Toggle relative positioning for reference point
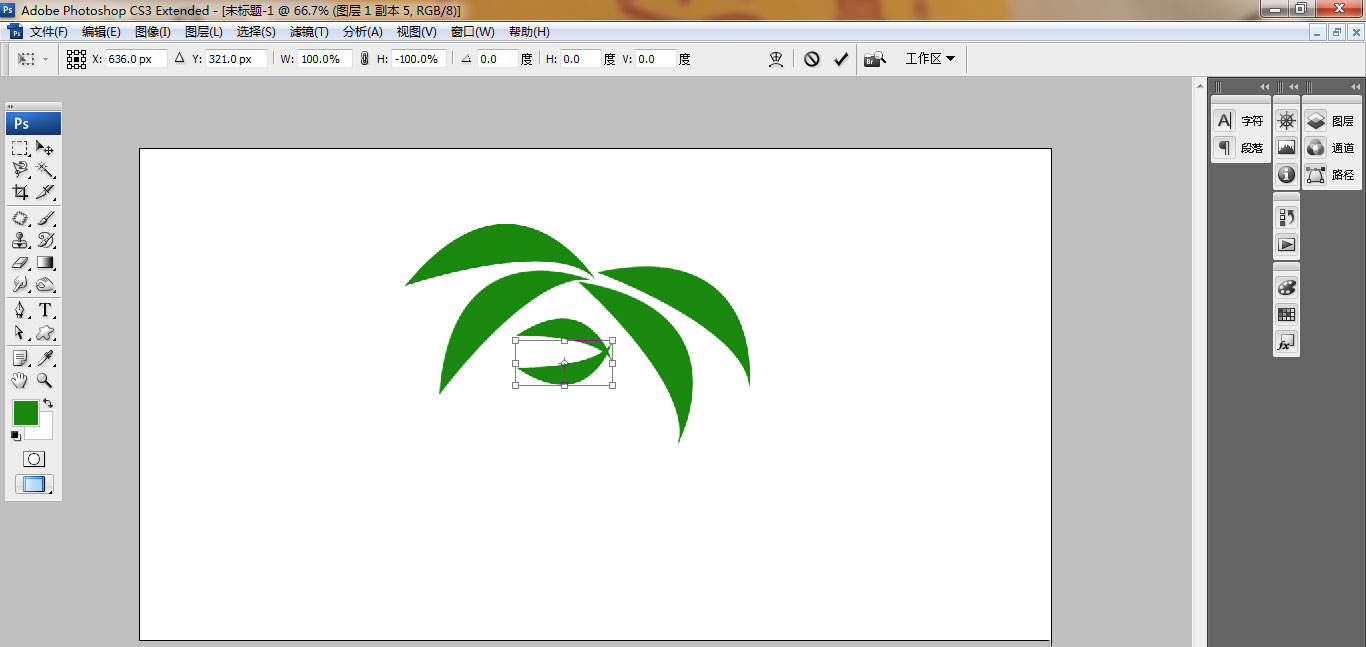 pos(180,59)
